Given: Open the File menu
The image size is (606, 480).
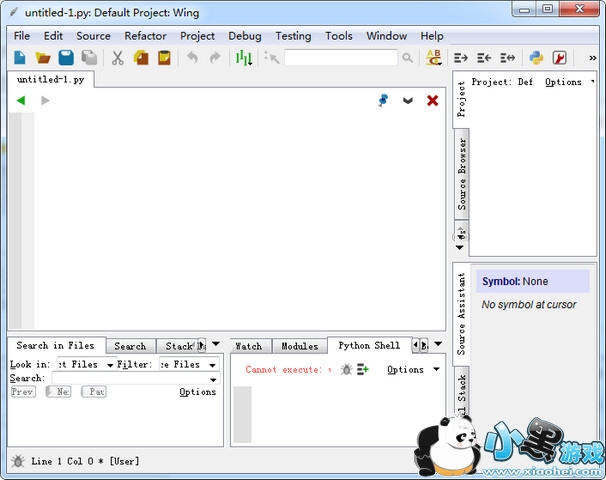Looking at the screenshot, I should 22,36.
